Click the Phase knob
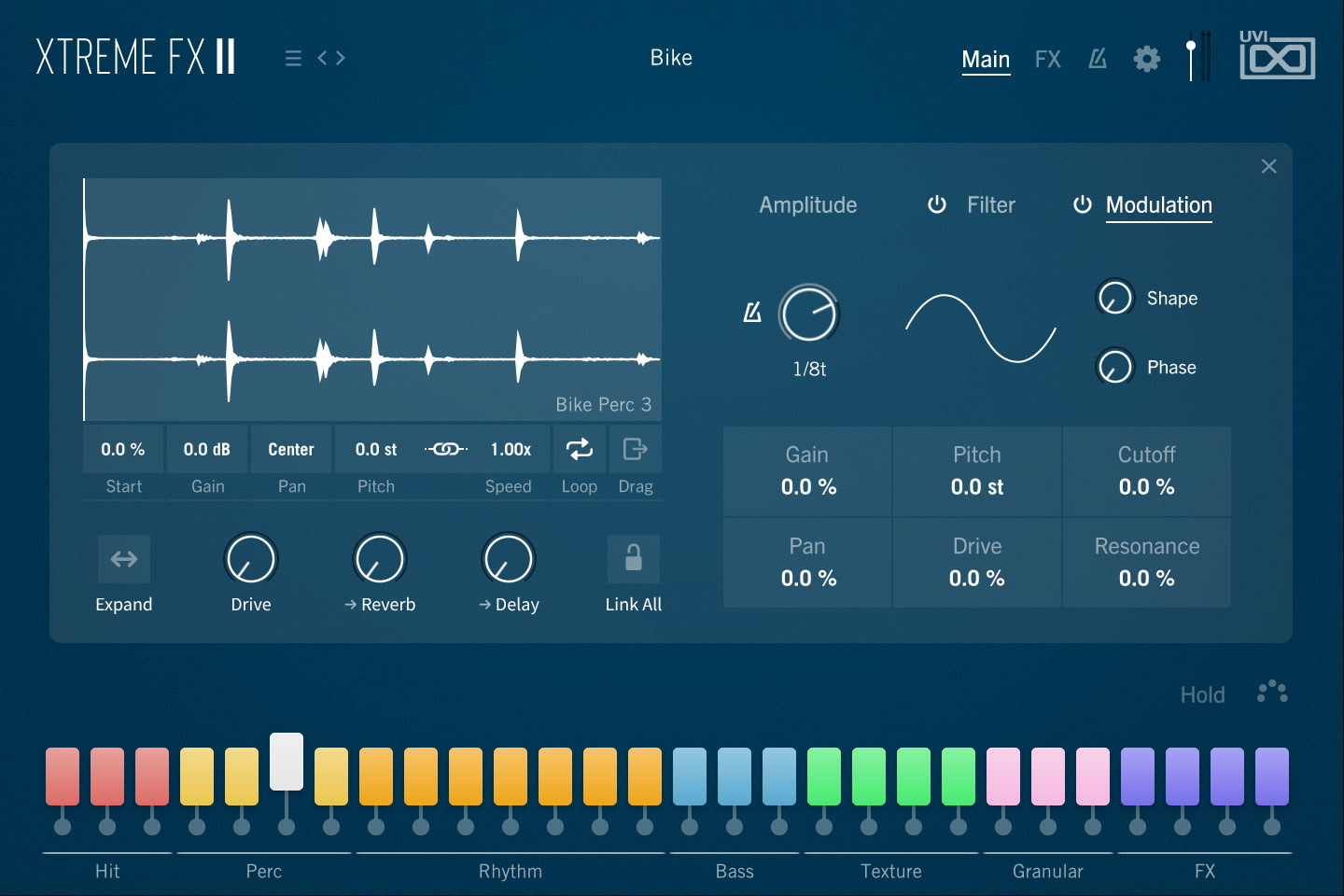 coord(1114,367)
